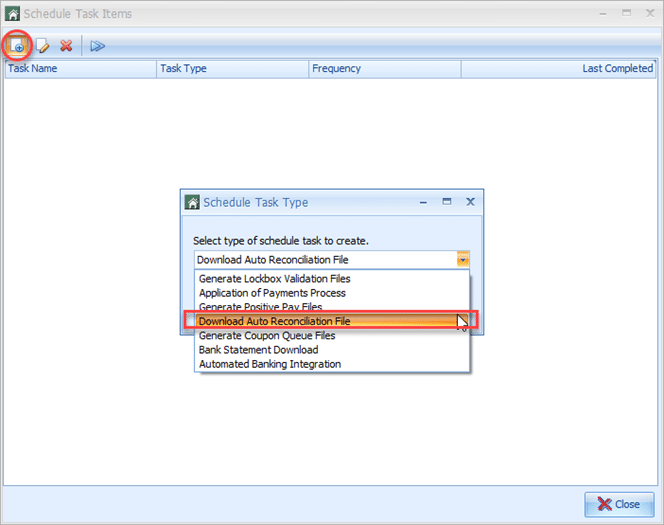Select Generate Coupon Queue Files option
The width and height of the screenshot is (664, 525).
[332, 336]
